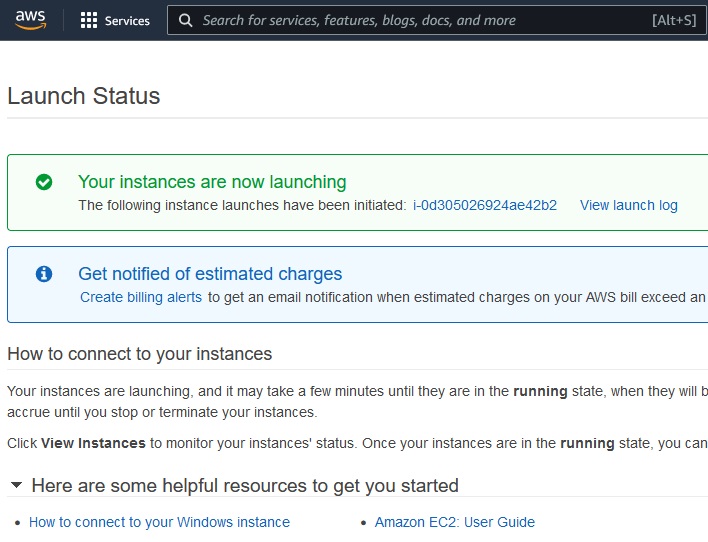Click the Alt+S shortcut hint
Image resolution: width=708 pixels, height=542 pixels.
(x=672, y=20)
